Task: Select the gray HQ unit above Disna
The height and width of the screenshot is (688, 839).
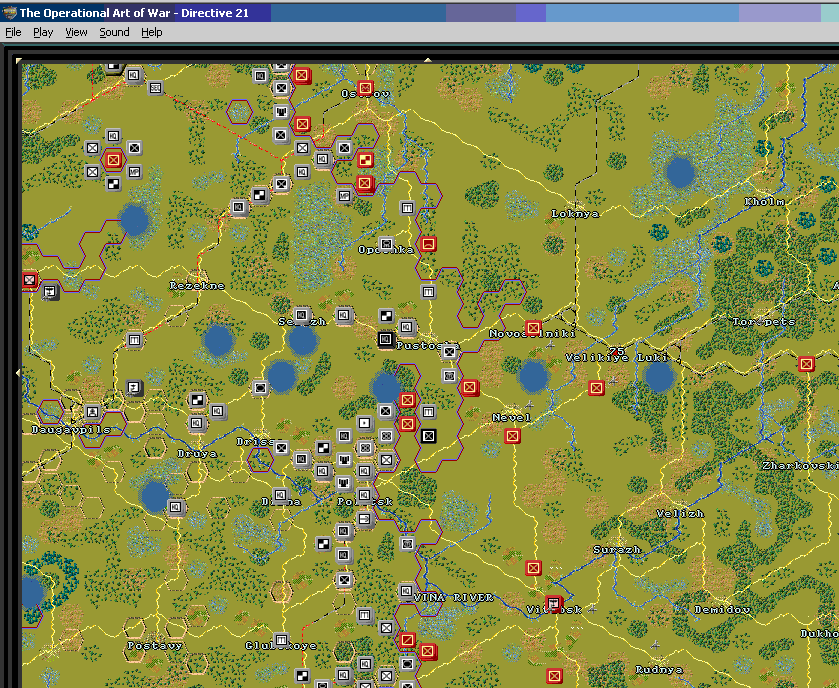Action: click(281, 495)
